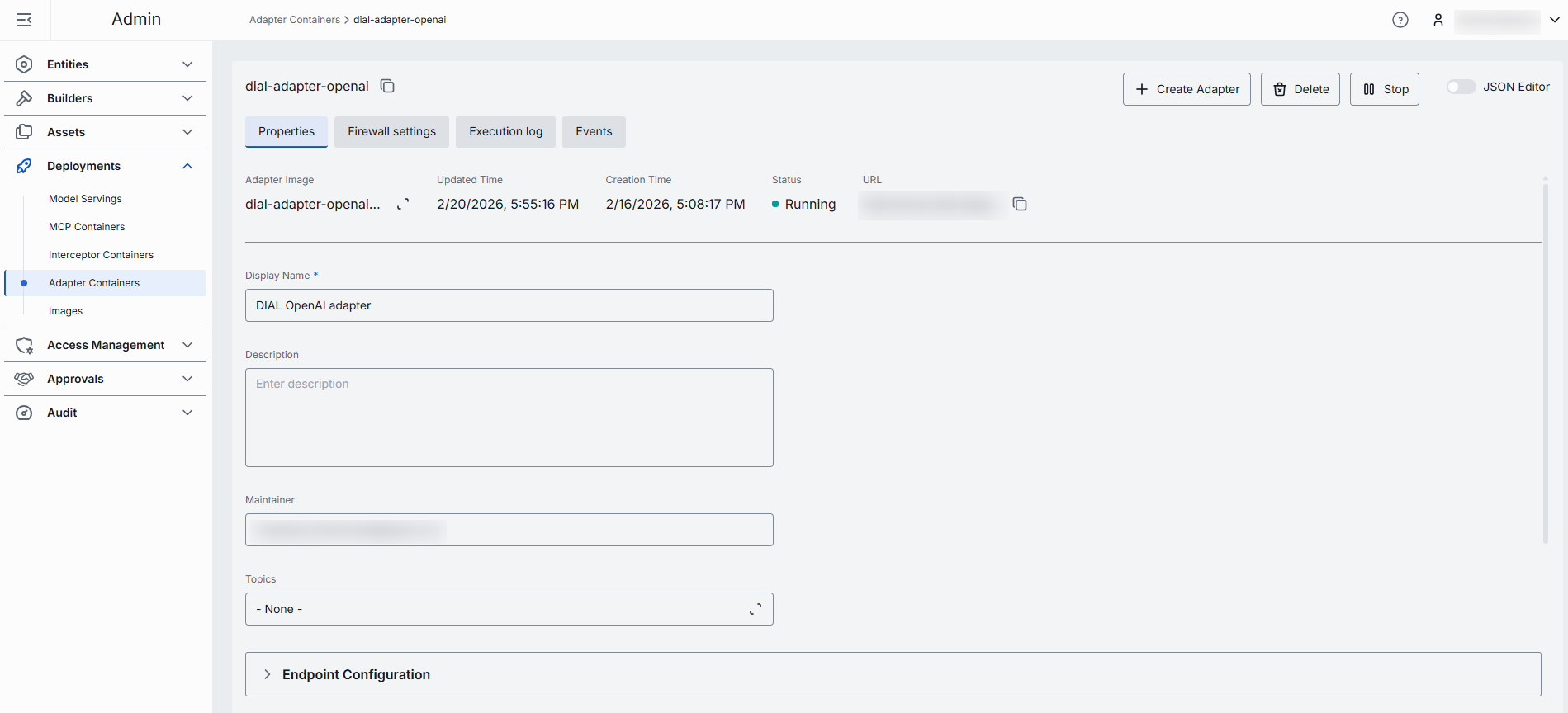The width and height of the screenshot is (1568, 713).
Task: Switch to the Firewall settings tab
Action: pyautogui.click(x=391, y=131)
